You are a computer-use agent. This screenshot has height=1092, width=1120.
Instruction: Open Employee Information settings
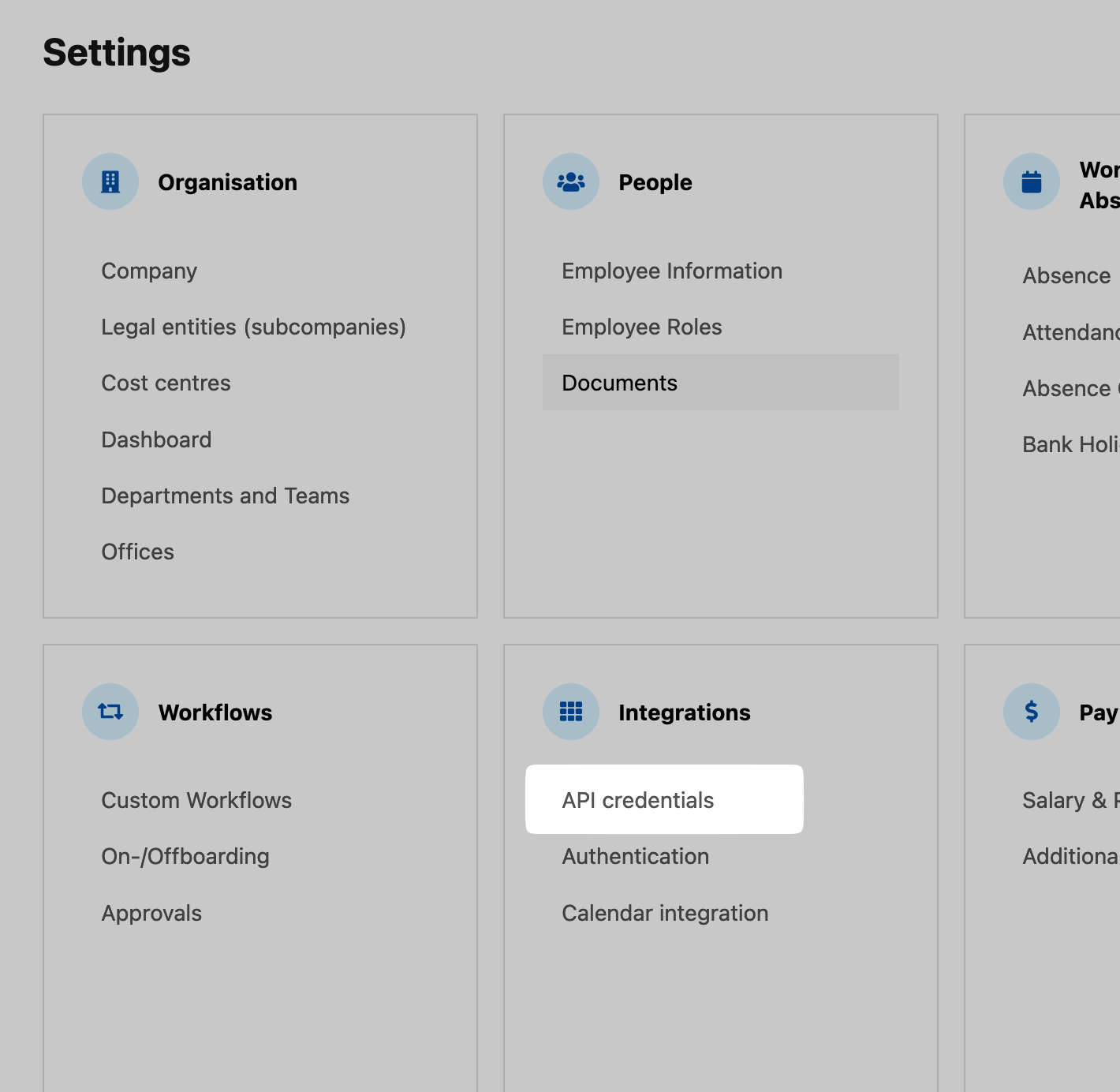671,271
